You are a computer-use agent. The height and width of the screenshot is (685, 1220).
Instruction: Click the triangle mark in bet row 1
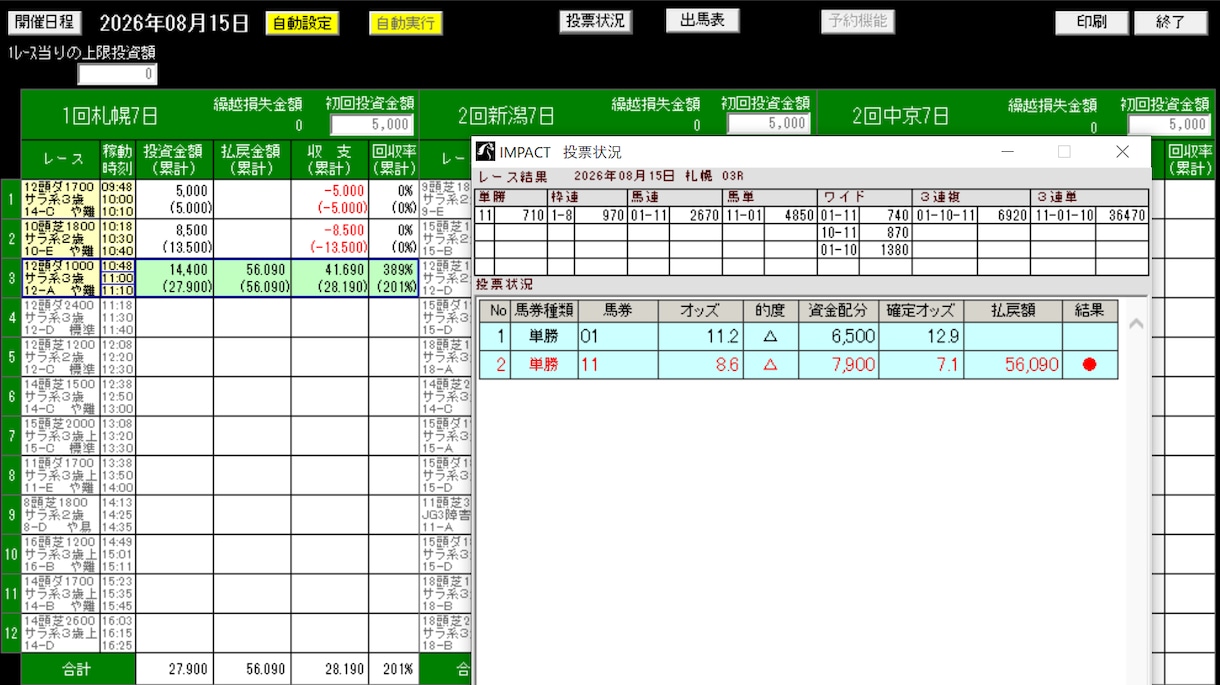pyautogui.click(x=770, y=337)
